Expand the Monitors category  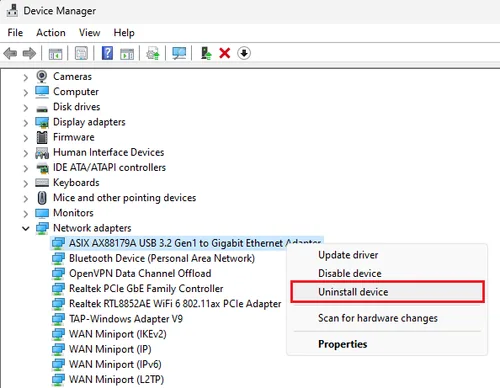(x=26, y=214)
